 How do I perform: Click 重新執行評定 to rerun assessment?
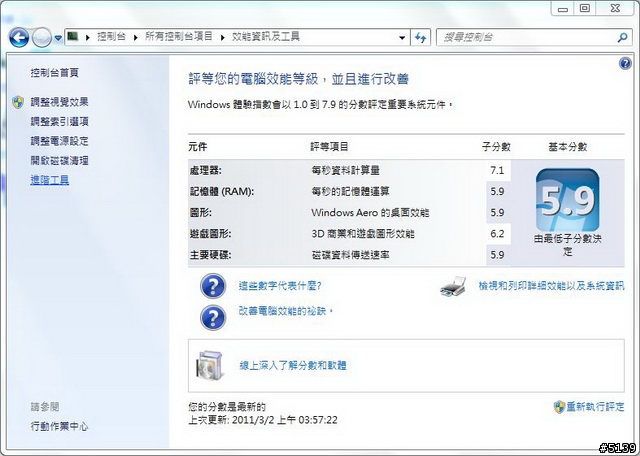[x=595, y=407]
